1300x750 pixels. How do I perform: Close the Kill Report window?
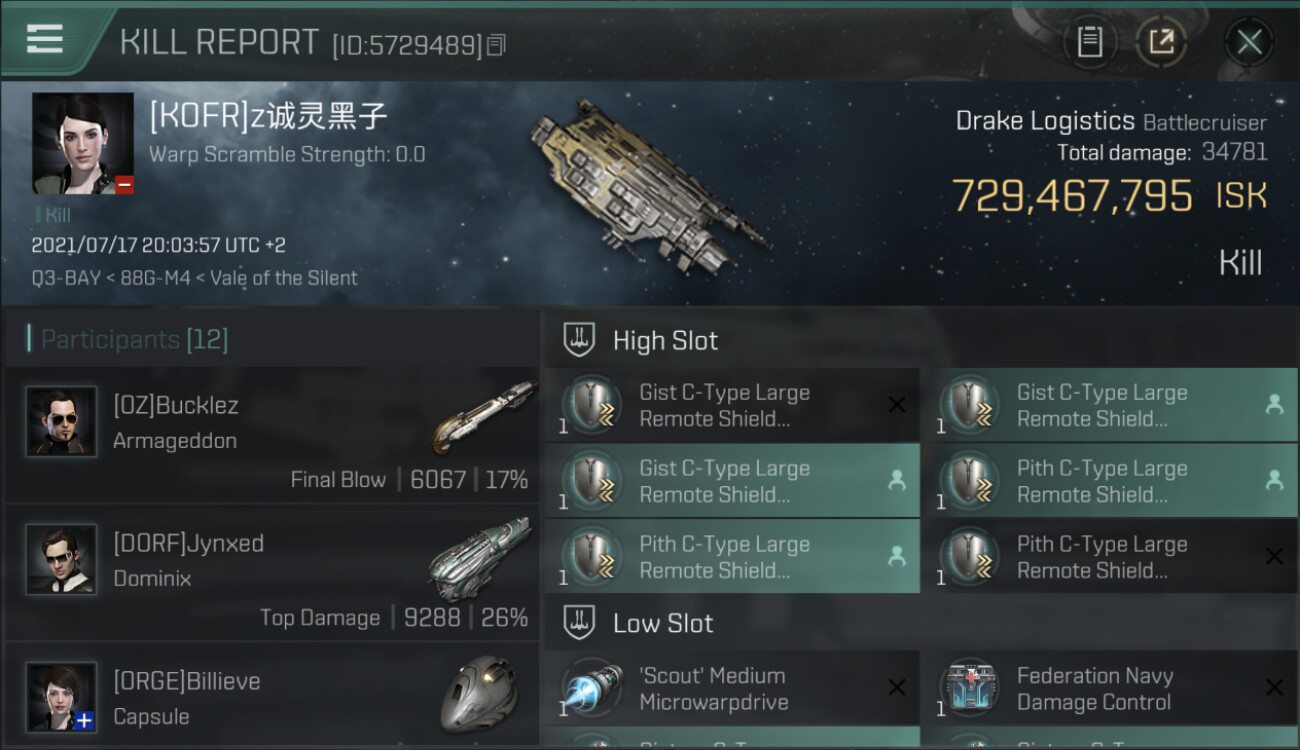point(1249,42)
